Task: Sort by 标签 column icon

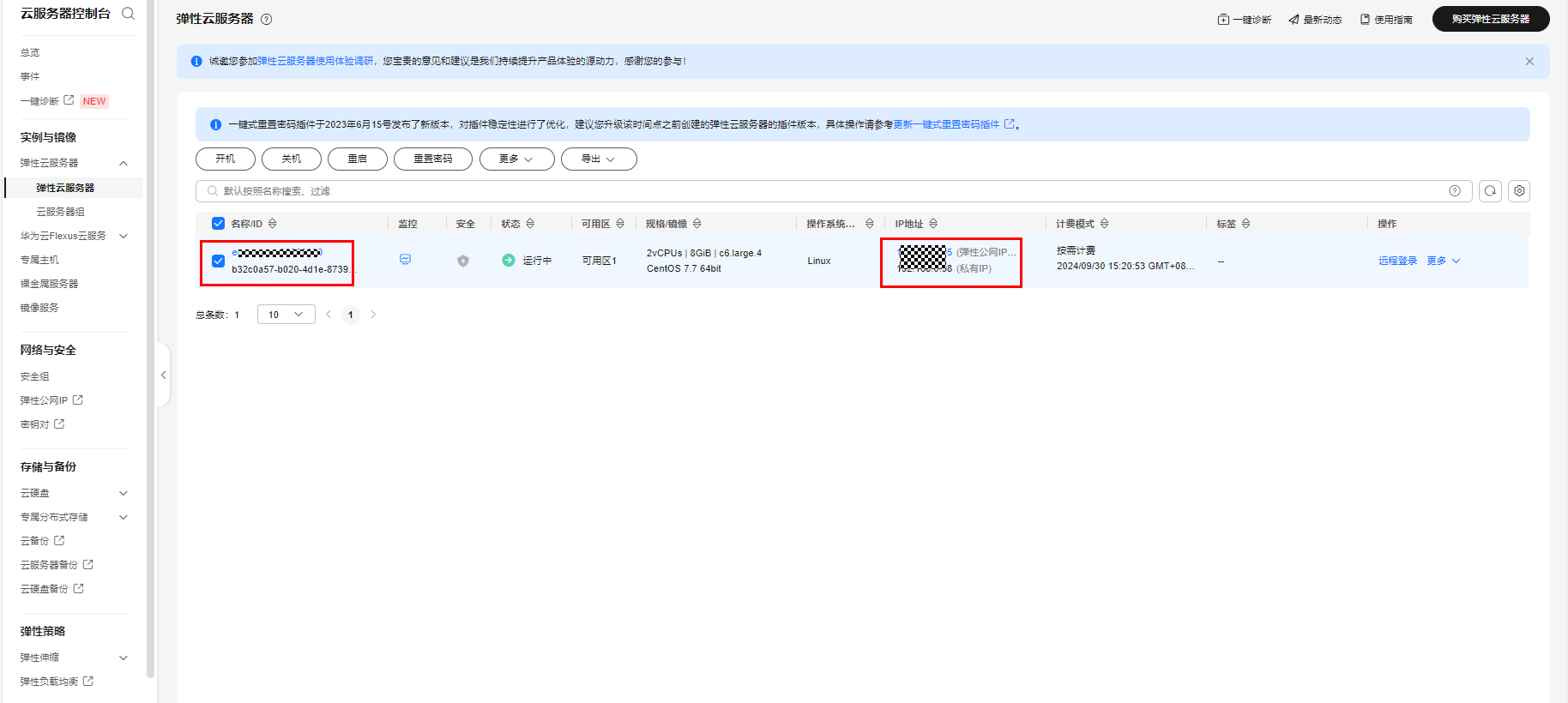Action: 1246,224
